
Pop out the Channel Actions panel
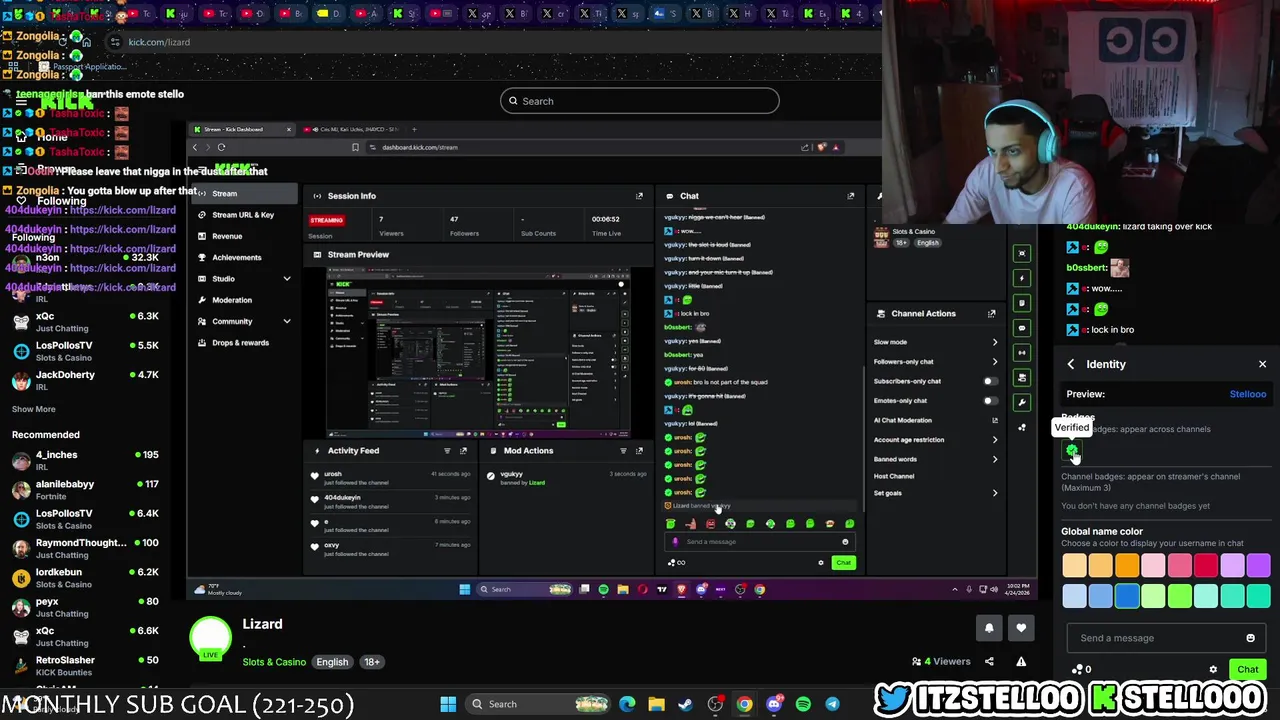point(991,314)
